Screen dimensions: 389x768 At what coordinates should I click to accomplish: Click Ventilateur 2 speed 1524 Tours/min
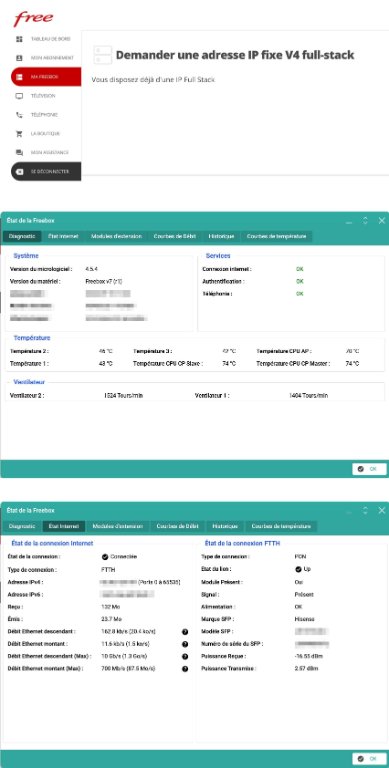point(123,395)
